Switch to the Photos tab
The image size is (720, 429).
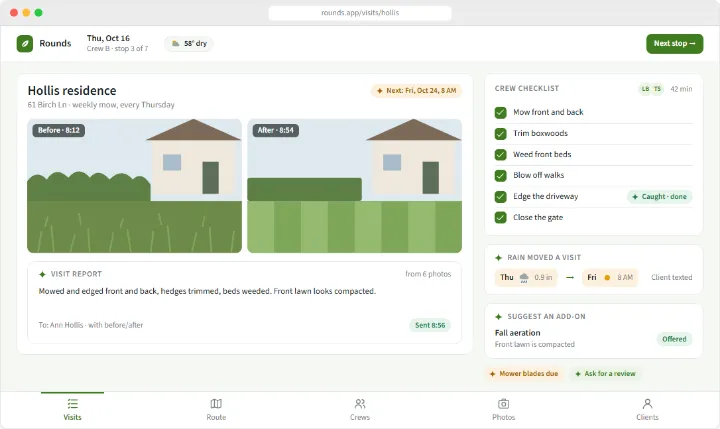(x=504, y=410)
